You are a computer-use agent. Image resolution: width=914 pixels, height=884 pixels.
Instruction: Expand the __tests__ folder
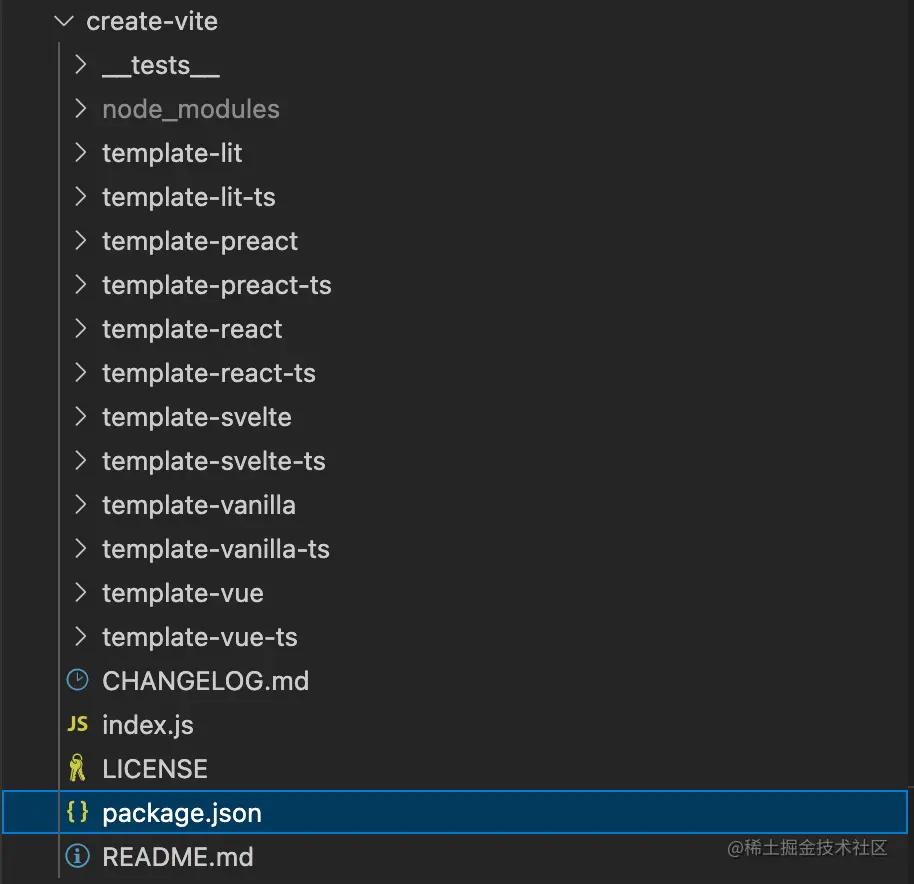(x=160, y=65)
